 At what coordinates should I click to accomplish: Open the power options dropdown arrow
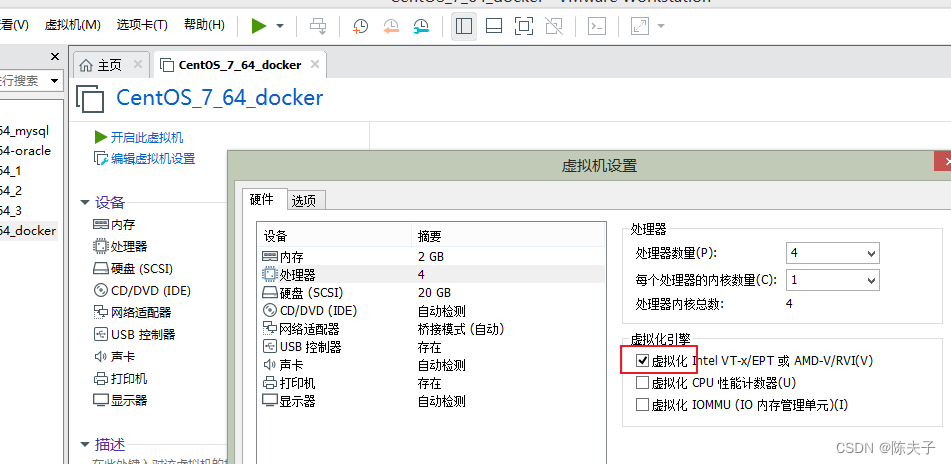(x=280, y=26)
